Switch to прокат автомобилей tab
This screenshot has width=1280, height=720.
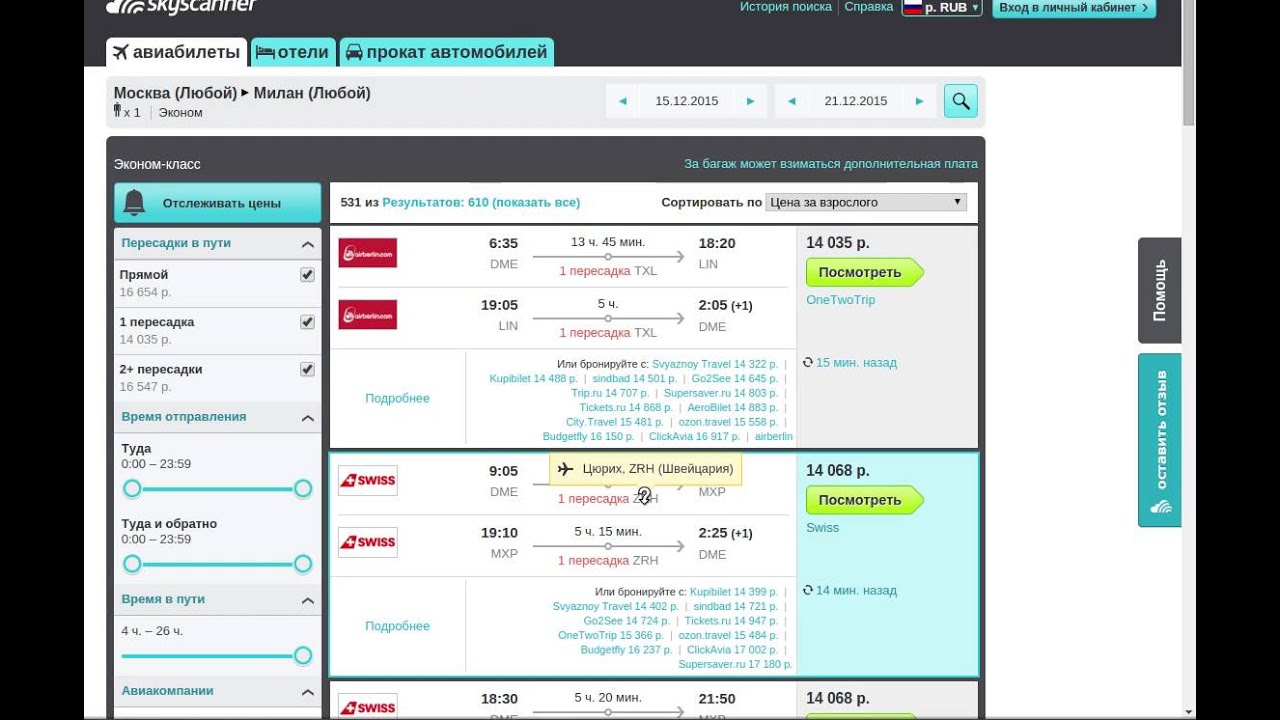pos(446,52)
